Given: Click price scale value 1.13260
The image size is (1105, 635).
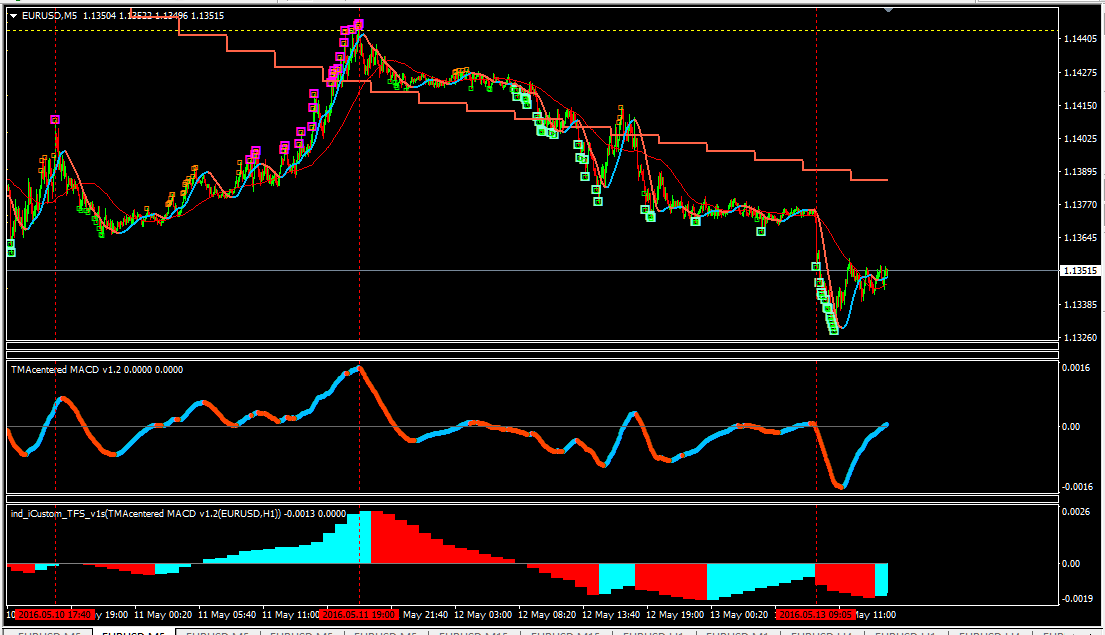Looking at the screenshot, I should 1080,338.
